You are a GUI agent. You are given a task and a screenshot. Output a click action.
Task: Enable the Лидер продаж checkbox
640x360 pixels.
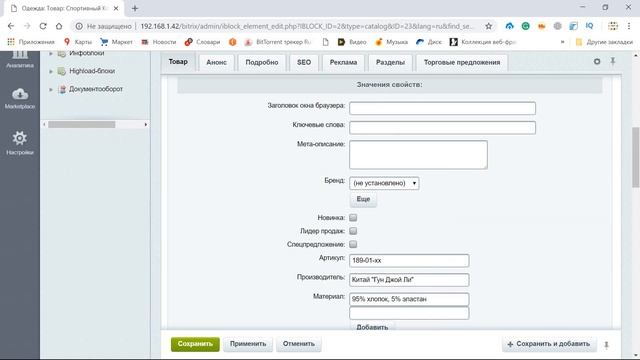[x=353, y=231]
